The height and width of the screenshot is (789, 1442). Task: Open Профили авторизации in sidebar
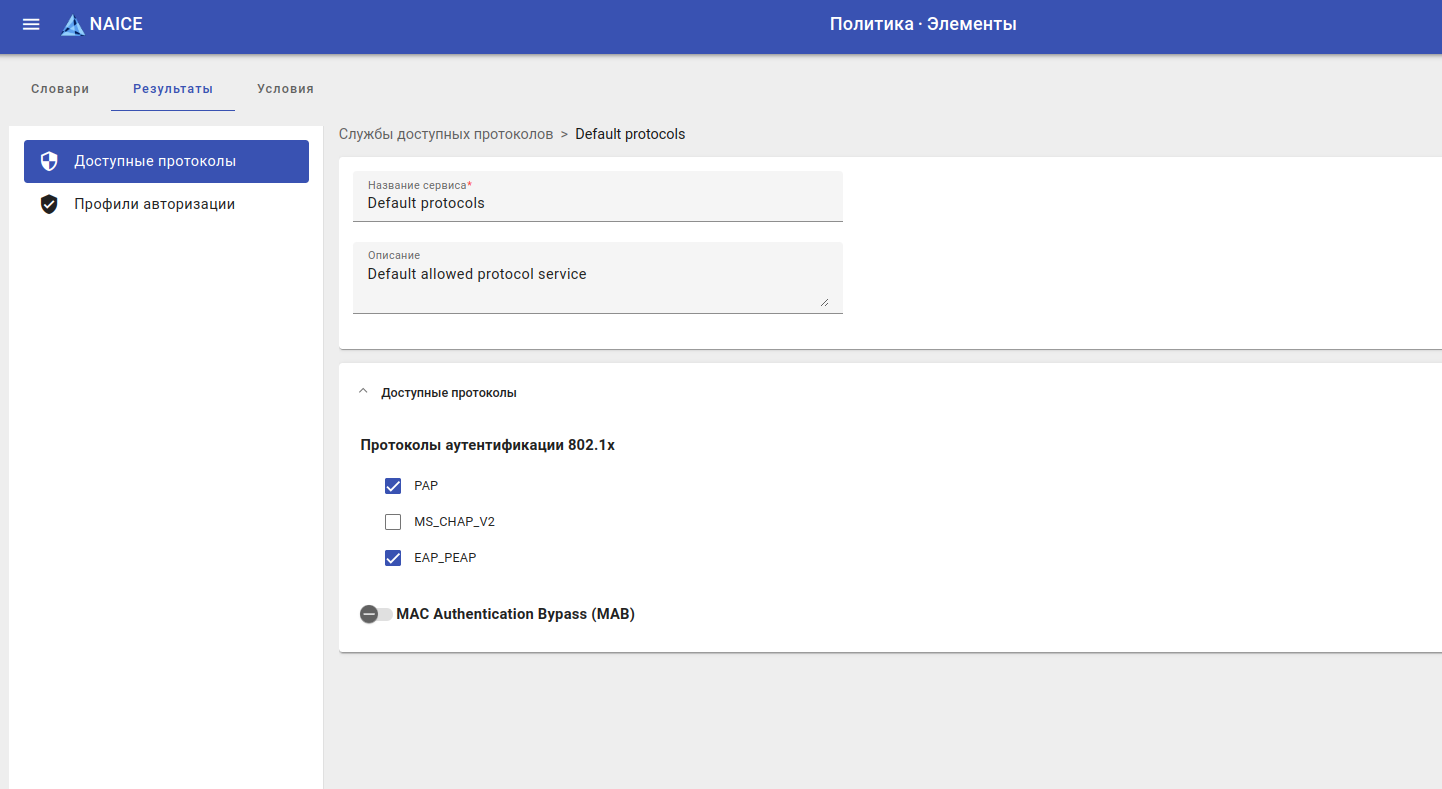(154, 204)
